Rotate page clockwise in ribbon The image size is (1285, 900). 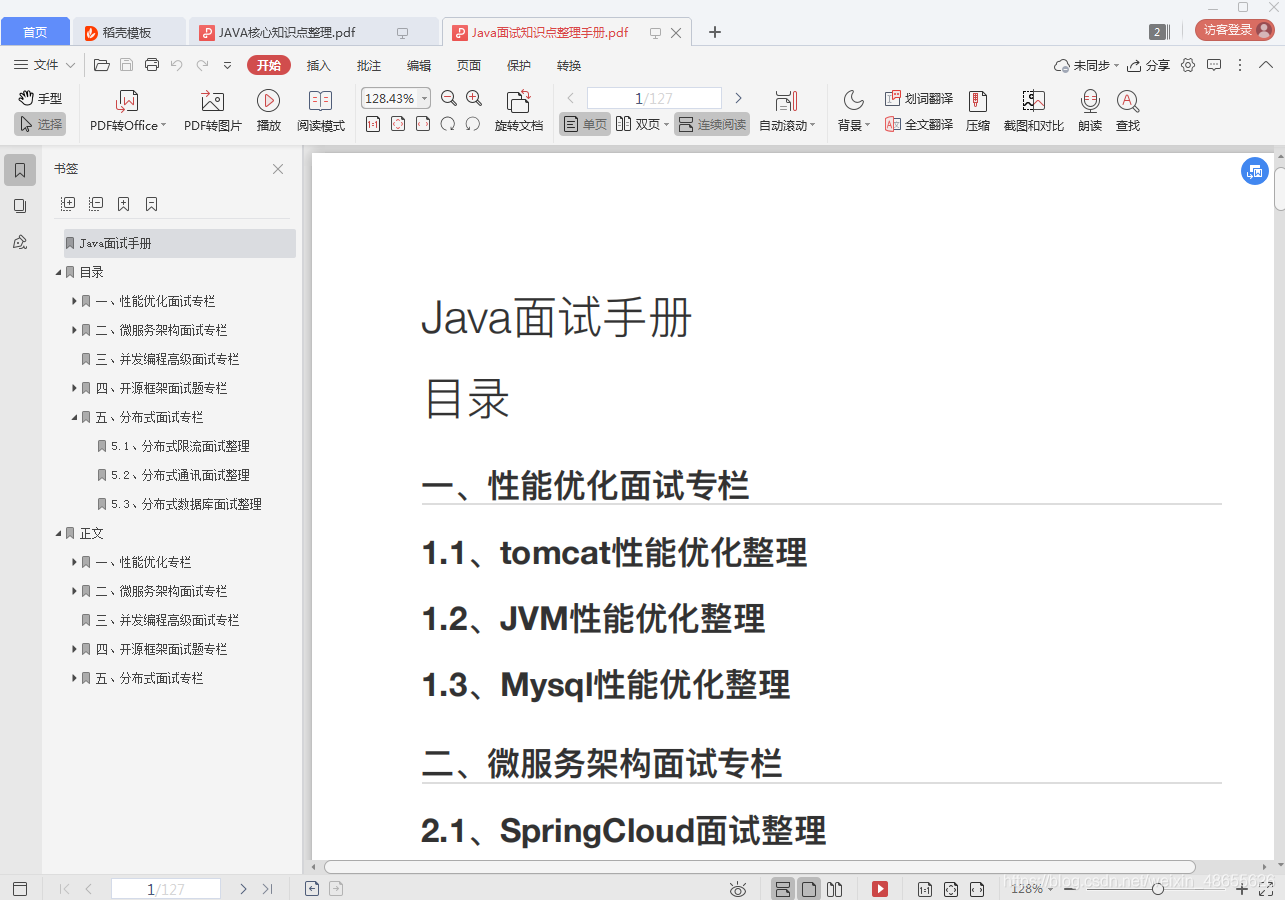point(448,124)
